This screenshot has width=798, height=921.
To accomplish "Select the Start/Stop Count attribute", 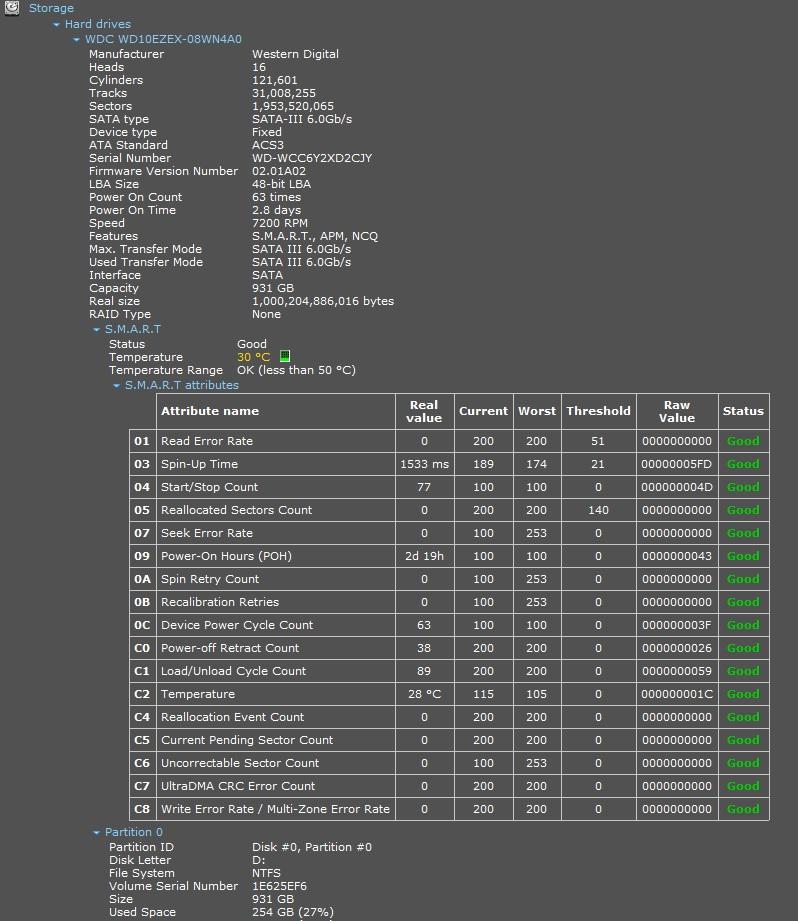I will tap(209, 487).
